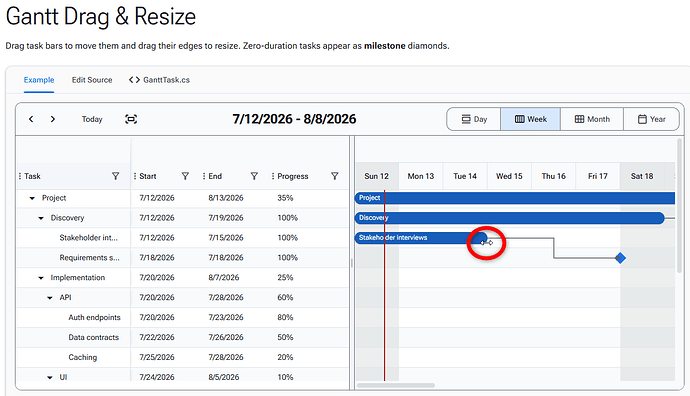Image resolution: width=690 pixels, height=396 pixels.
Task: Open the Edit Source tab
Action: 92,80
